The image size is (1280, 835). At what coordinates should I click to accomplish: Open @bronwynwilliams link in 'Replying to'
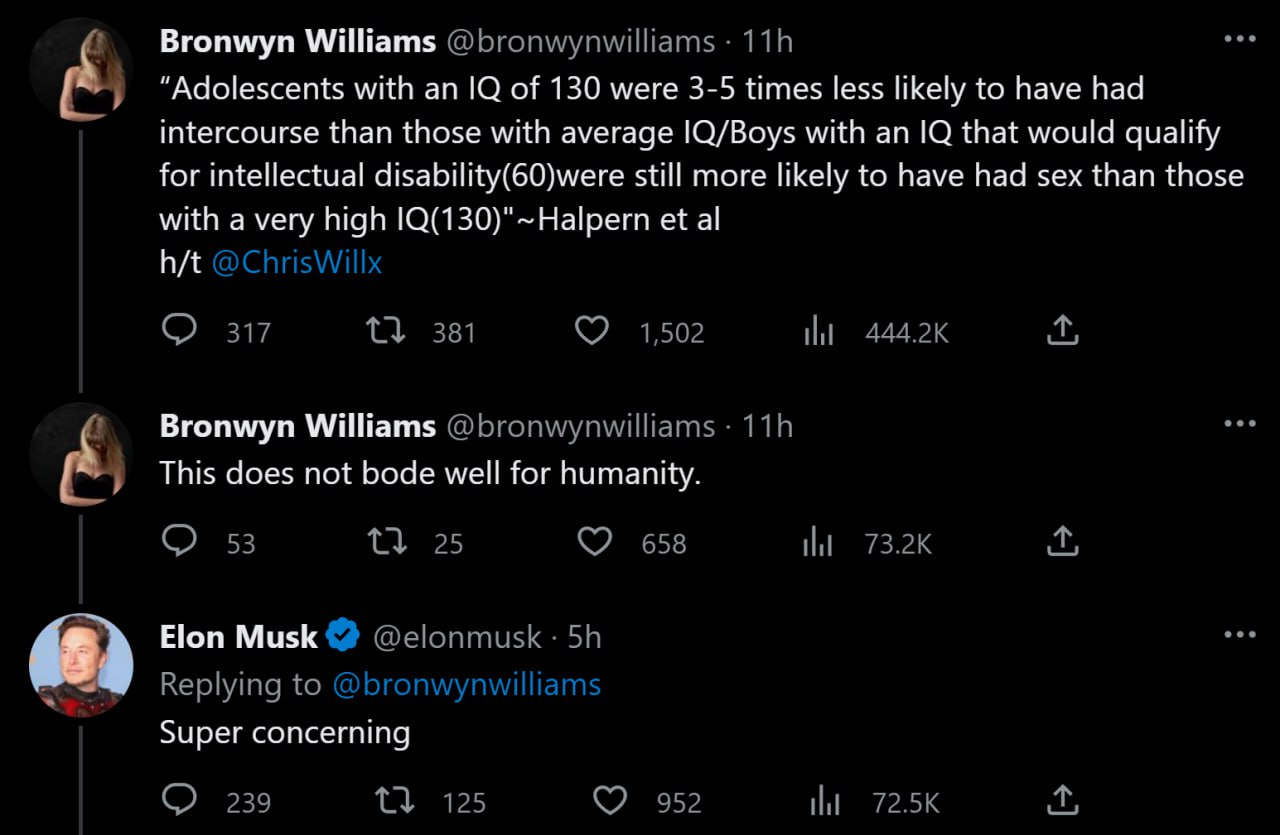(x=466, y=684)
